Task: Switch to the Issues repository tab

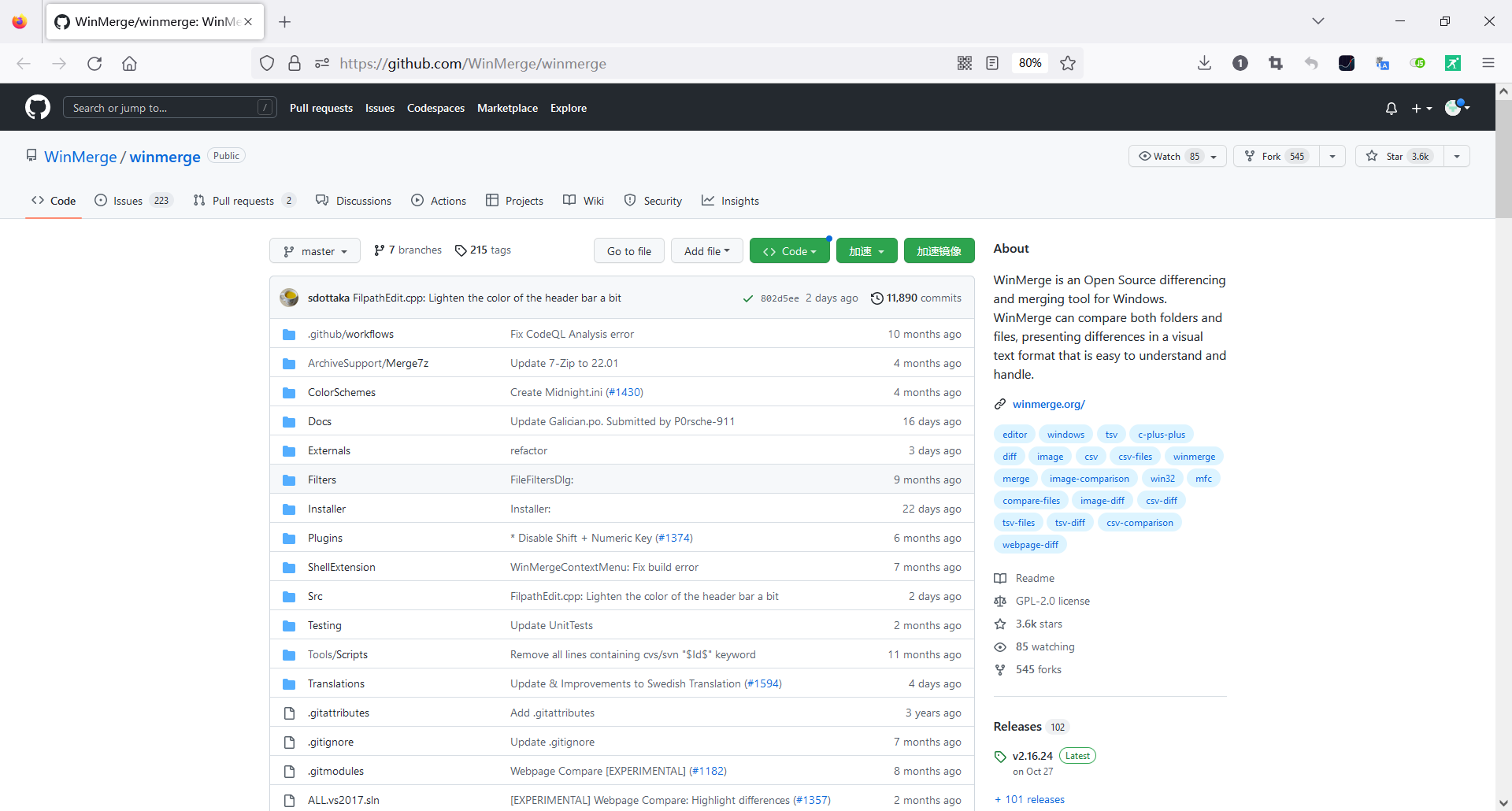Action: tap(133, 201)
